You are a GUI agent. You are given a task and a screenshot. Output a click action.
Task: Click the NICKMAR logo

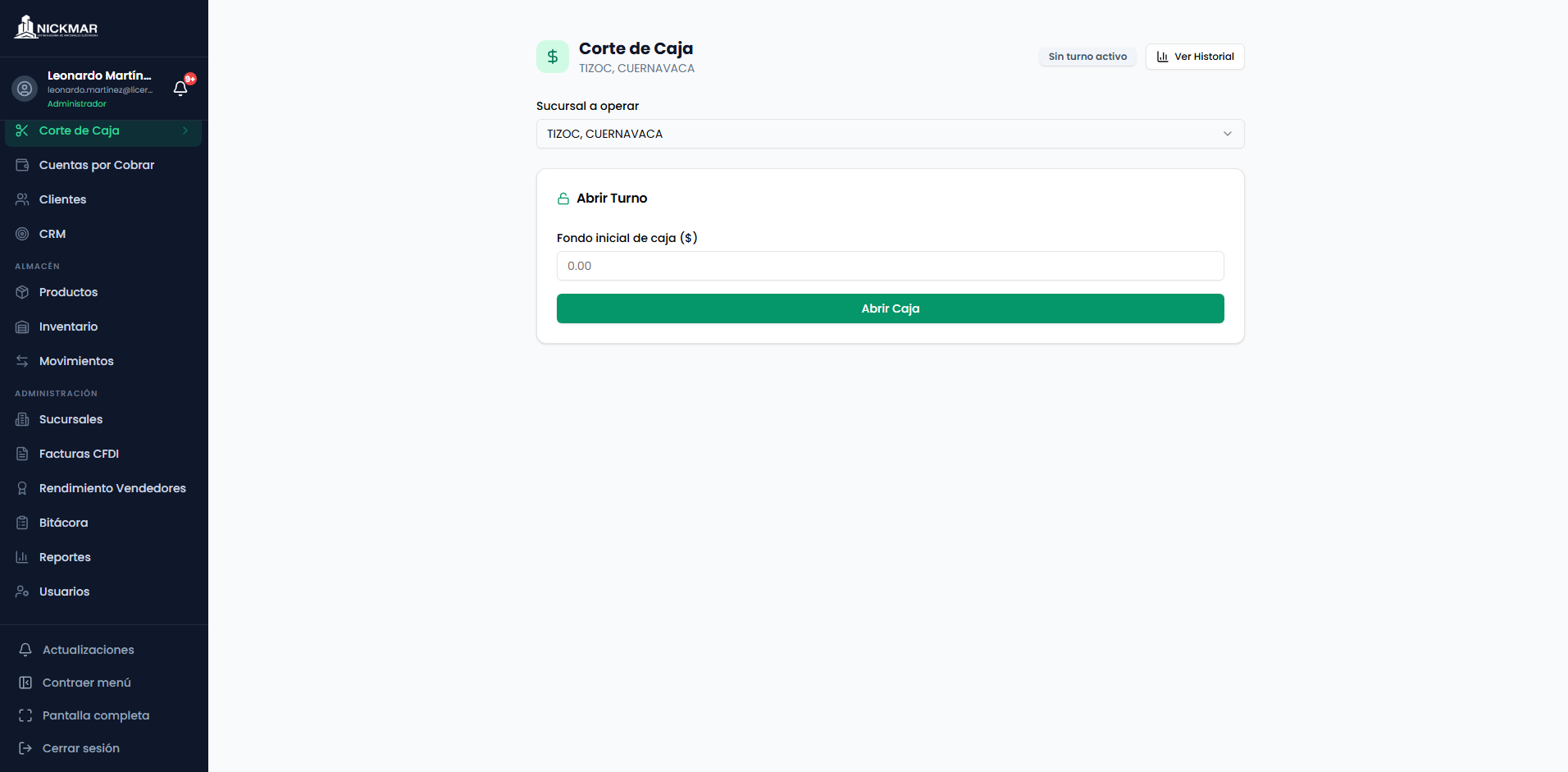[56, 28]
